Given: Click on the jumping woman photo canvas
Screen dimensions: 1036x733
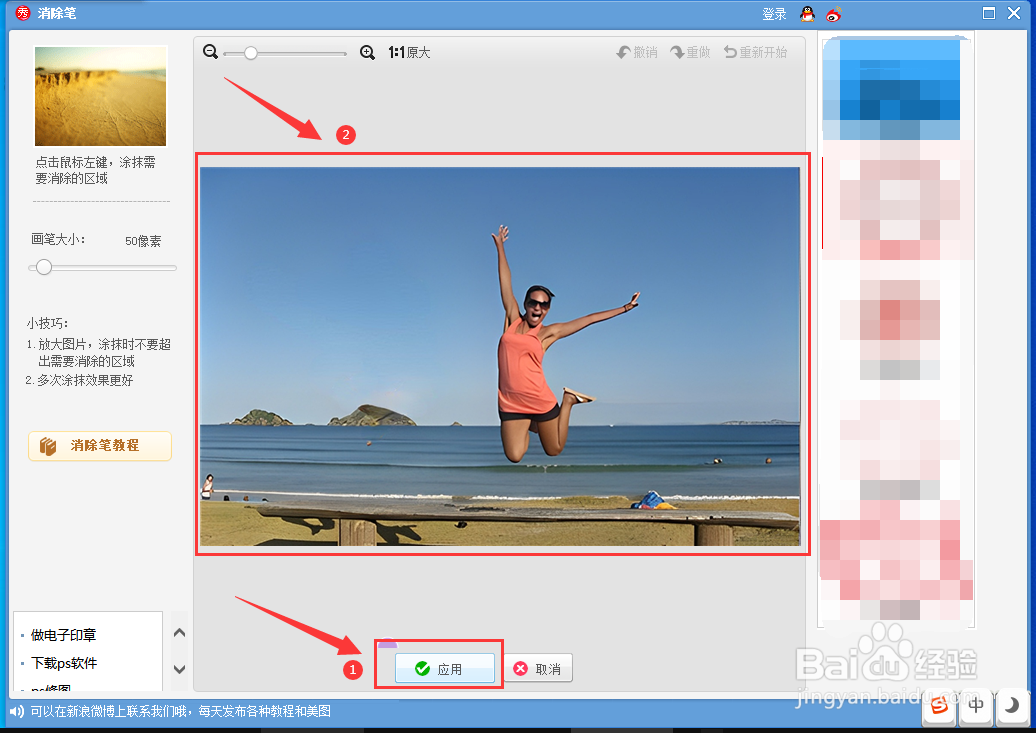Looking at the screenshot, I should [500, 356].
